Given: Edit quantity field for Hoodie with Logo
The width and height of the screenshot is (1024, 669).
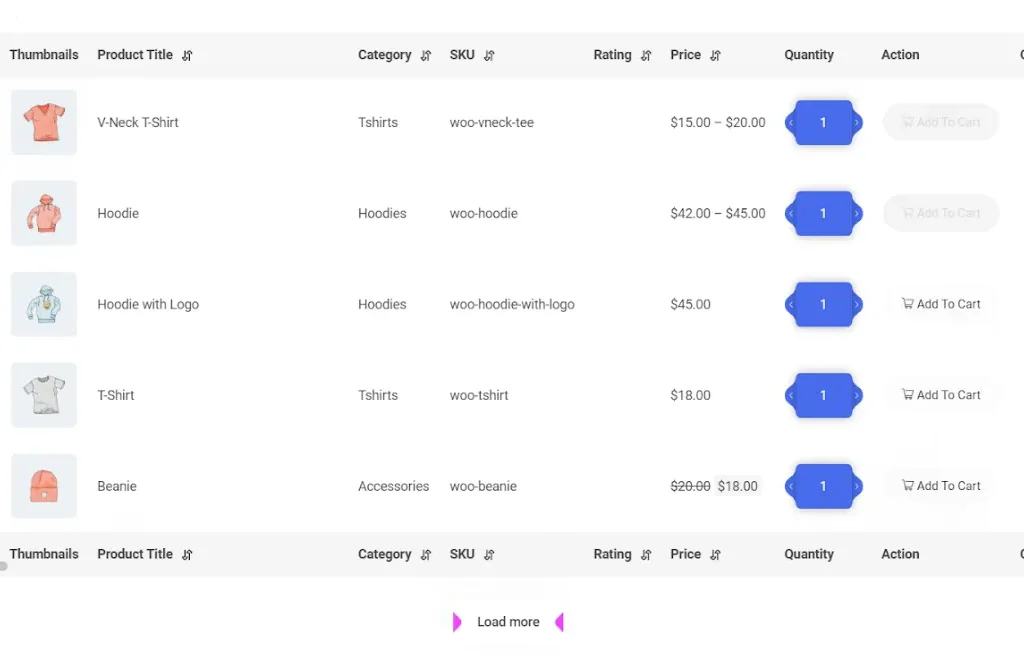Looking at the screenshot, I should coord(824,304).
